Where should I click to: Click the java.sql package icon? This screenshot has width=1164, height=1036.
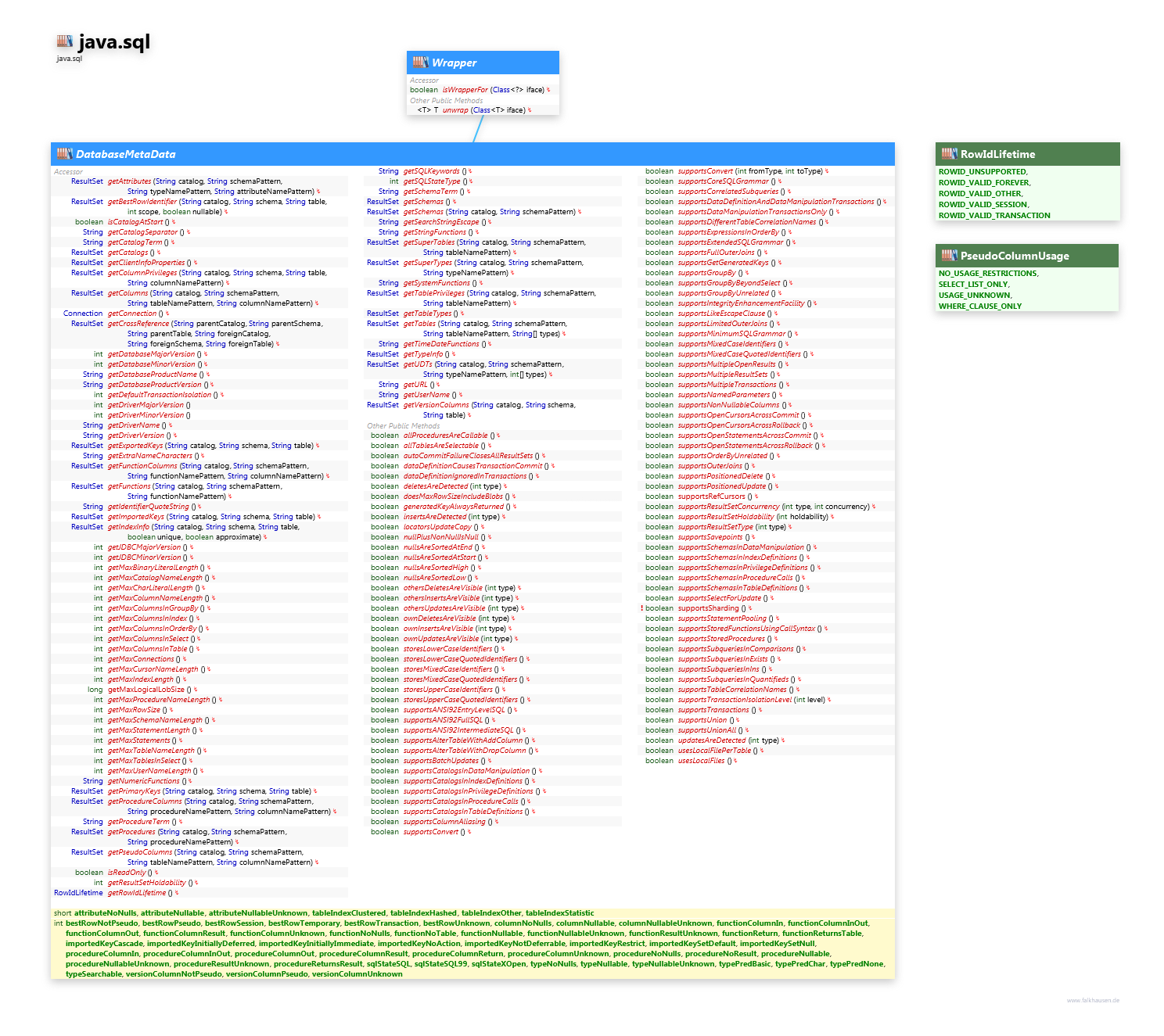[x=65, y=41]
